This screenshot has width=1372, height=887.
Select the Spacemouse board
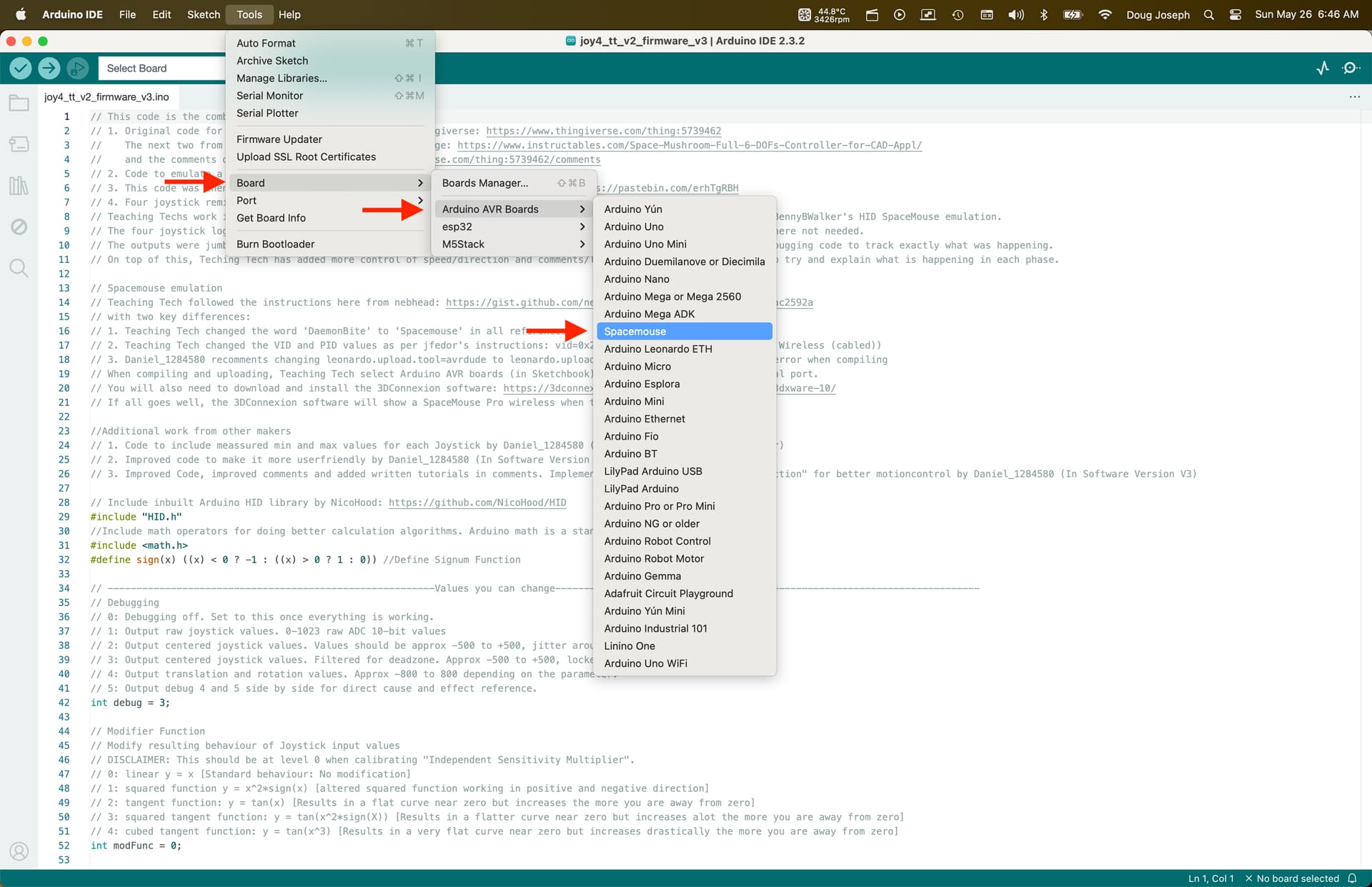coord(684,332)
